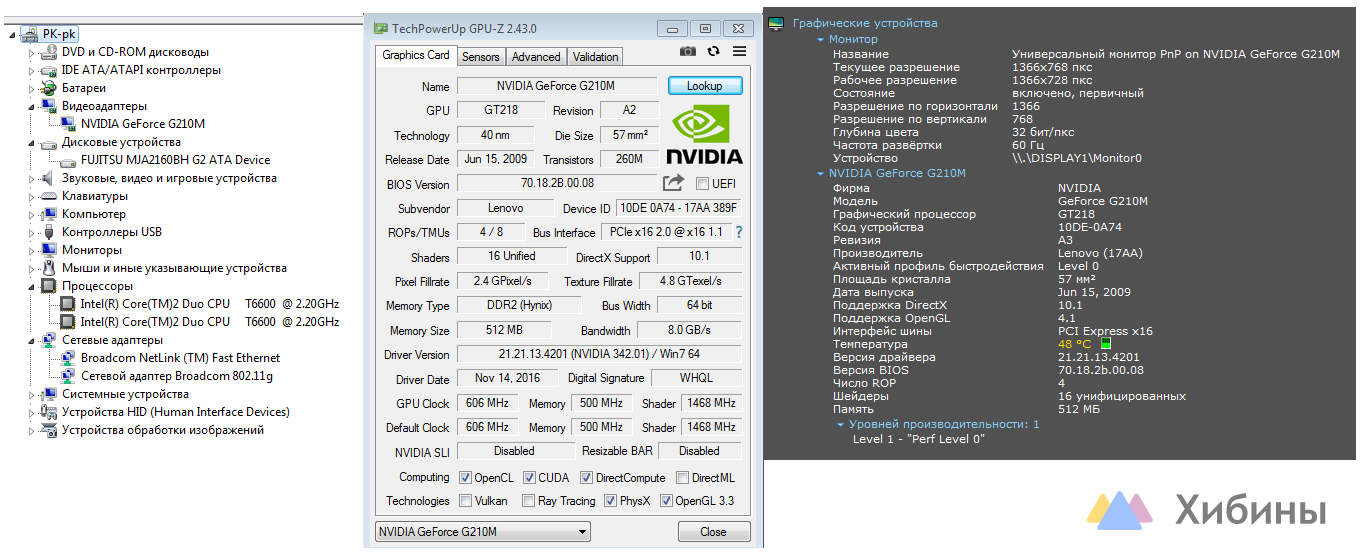
Task: Toggle the Ray Tracing checkbox
Action: 530,501
